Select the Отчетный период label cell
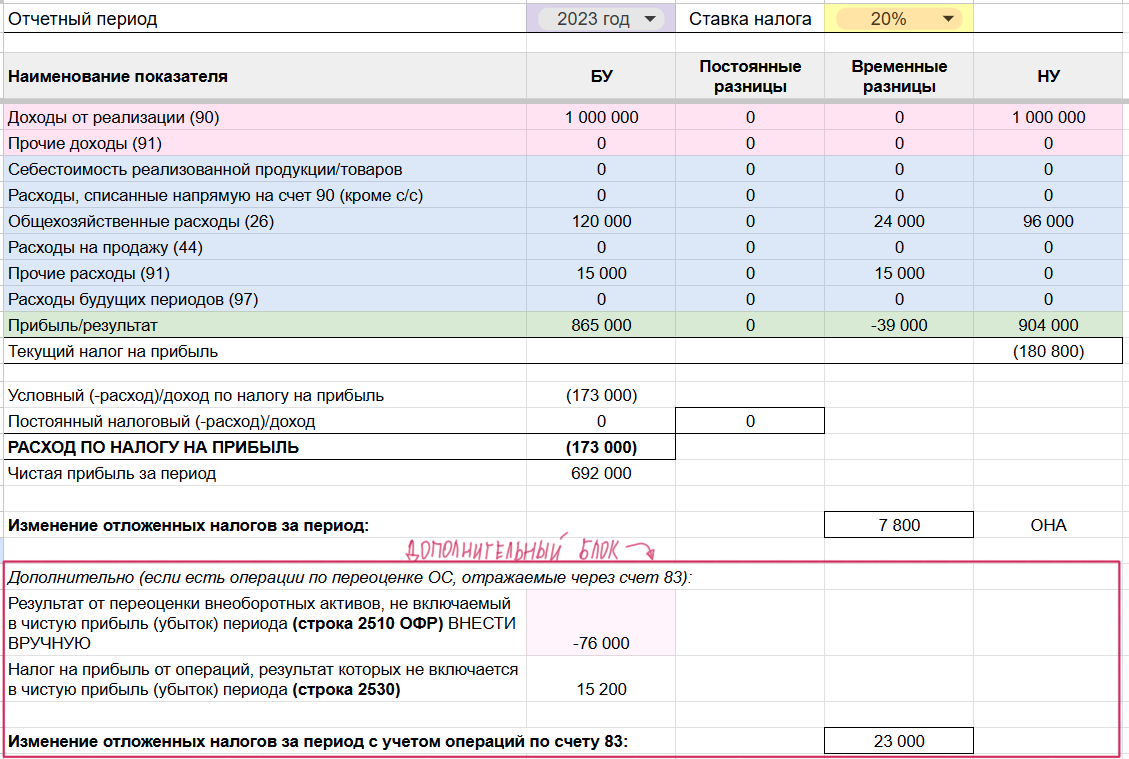Image resolution: width=1129 pixels, height=759 pixels. (x=265, y=19)
